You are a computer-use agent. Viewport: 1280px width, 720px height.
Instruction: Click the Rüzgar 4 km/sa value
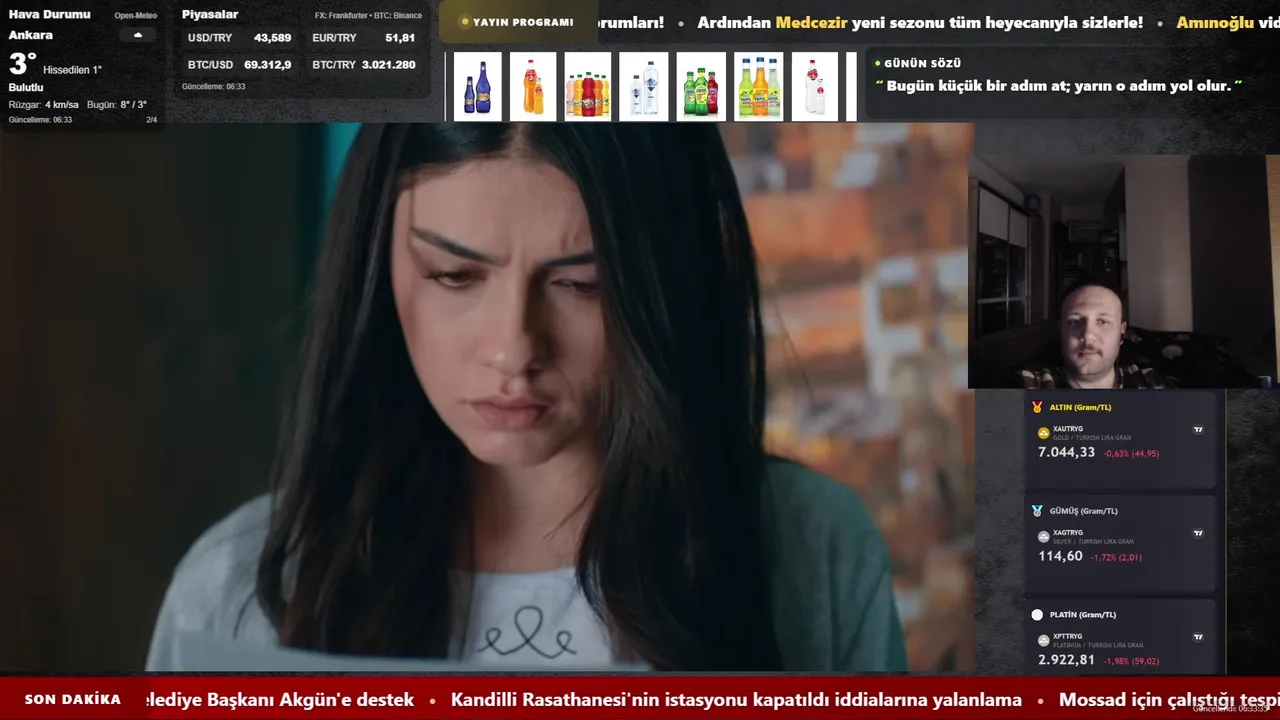point(43,105)
